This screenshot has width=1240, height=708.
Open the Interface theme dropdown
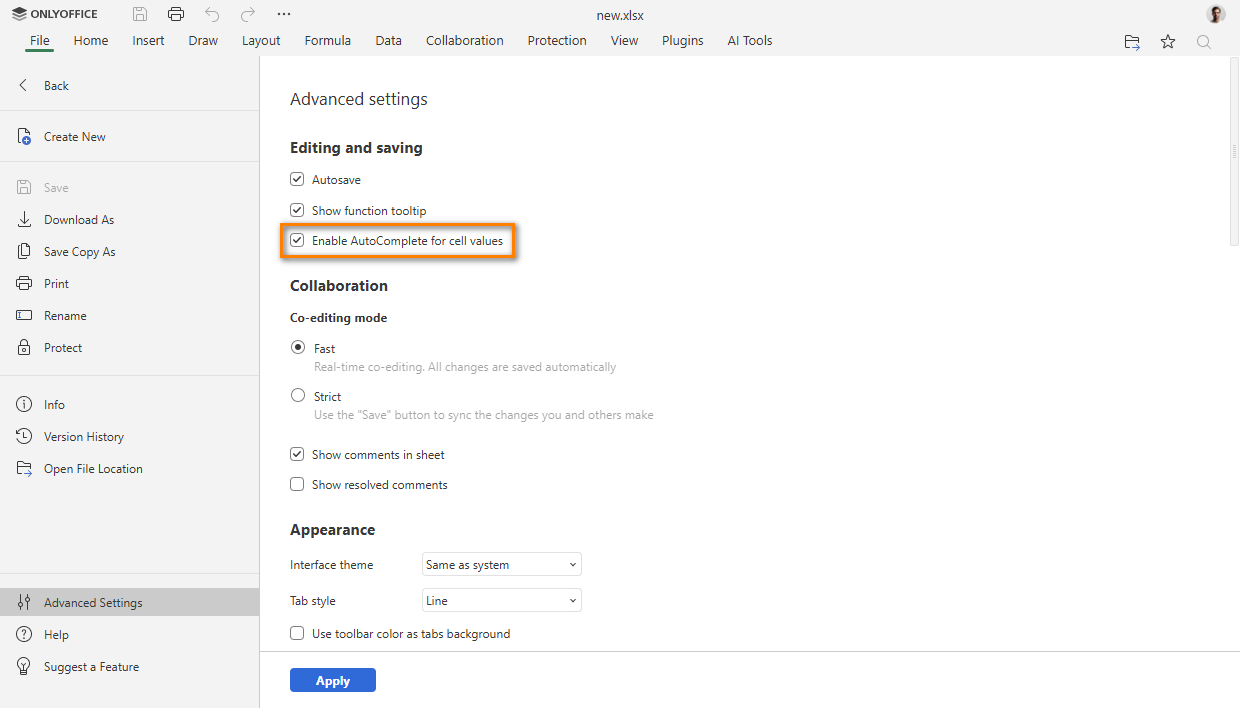click(502, 565)
